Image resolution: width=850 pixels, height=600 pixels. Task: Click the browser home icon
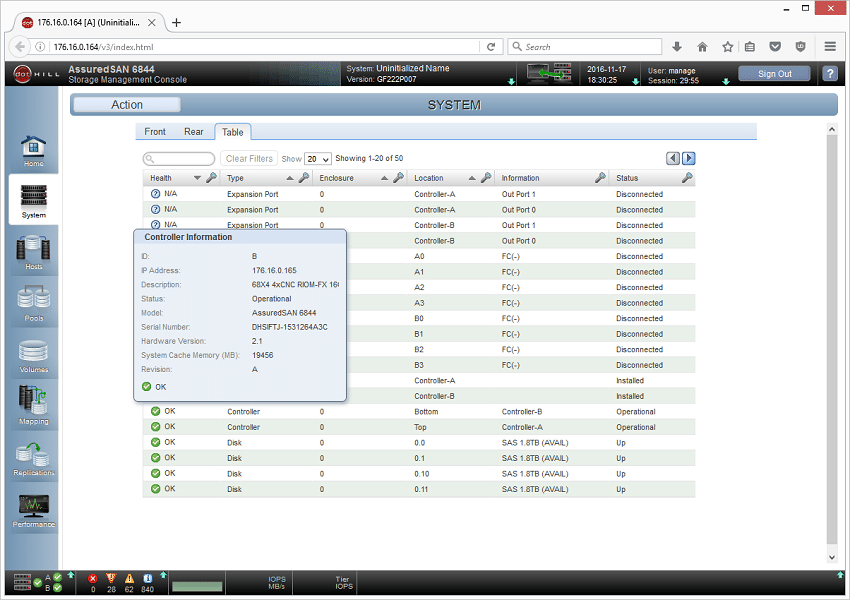[x=702, y=47]
